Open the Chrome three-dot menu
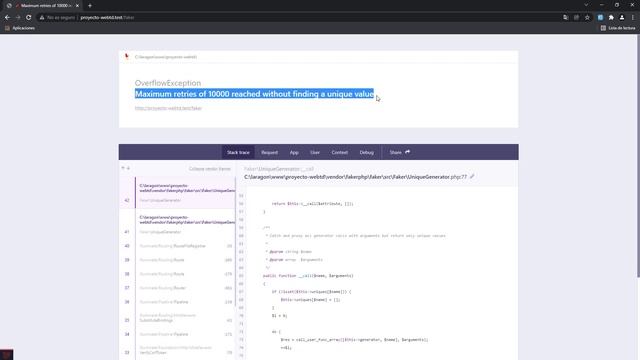The height and width of the screenshot is (360, 640). pos(633,18)
